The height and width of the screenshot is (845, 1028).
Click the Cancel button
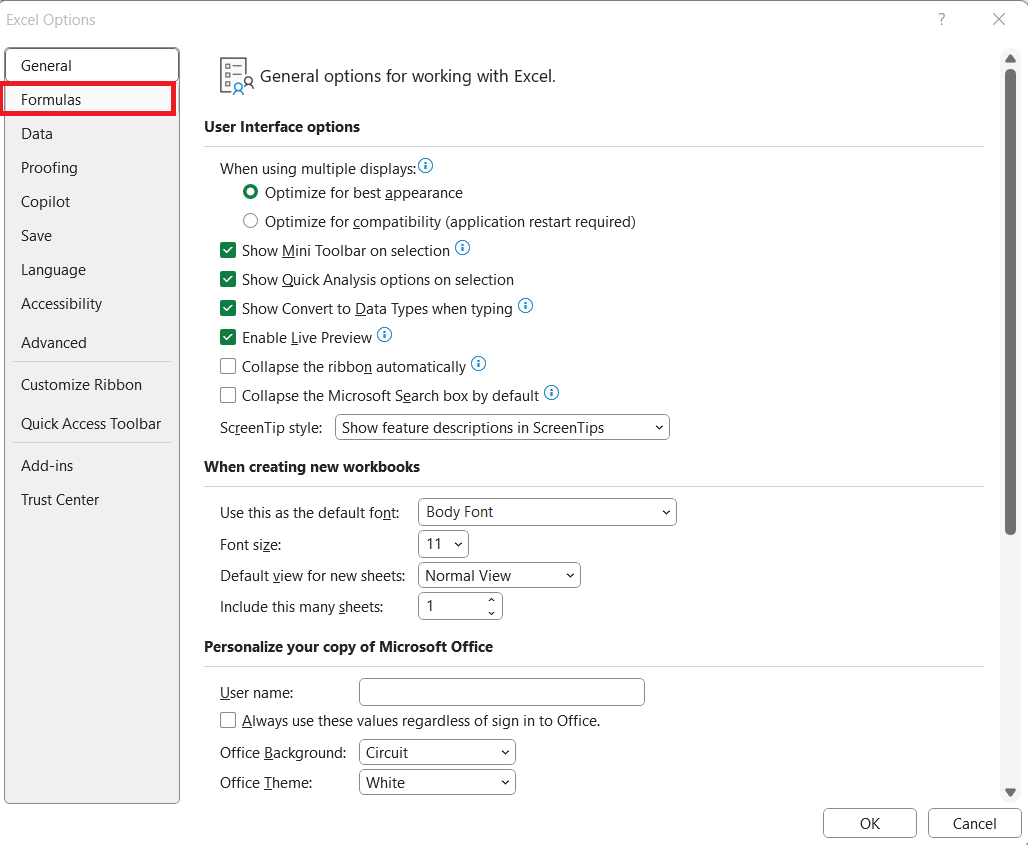click(974, 823)
